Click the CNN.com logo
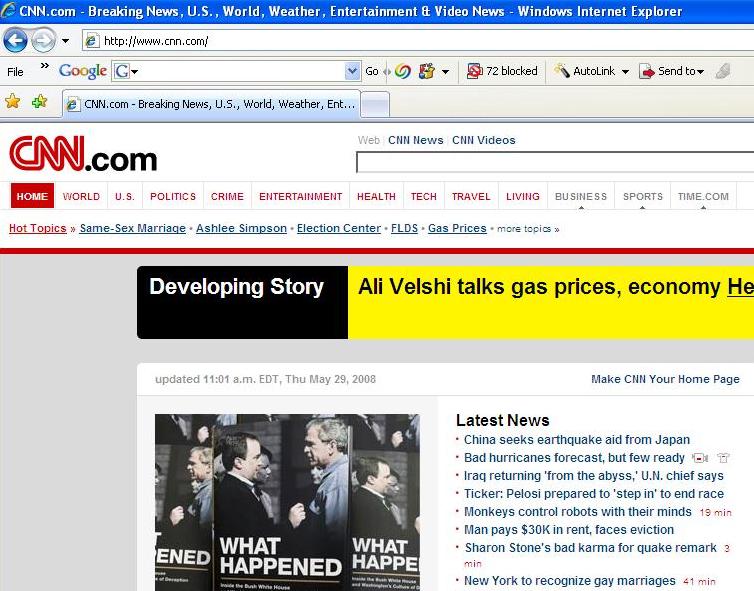Viewport: 754px width, 591px height. pos(83,156)
